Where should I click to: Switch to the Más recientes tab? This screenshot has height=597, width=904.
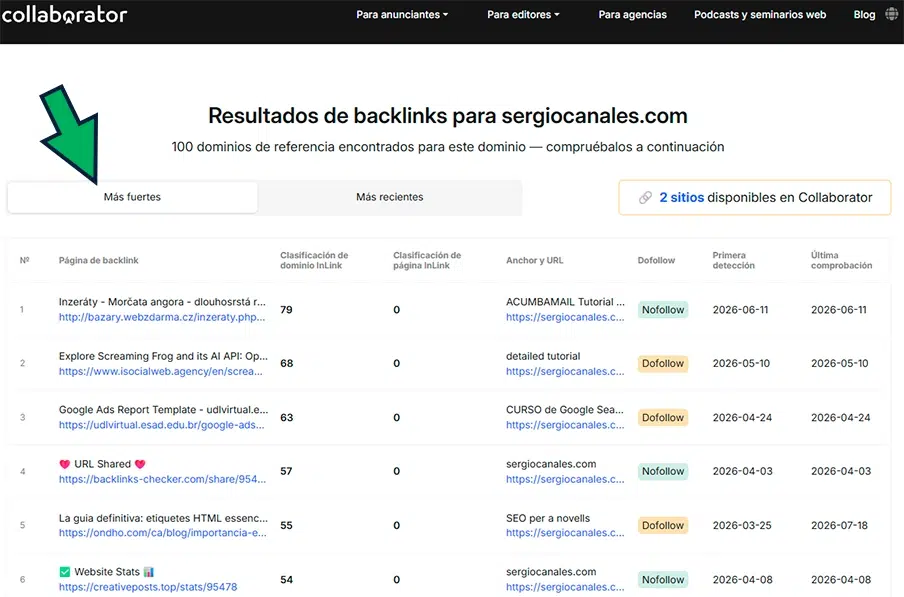(x=390, y=197)
